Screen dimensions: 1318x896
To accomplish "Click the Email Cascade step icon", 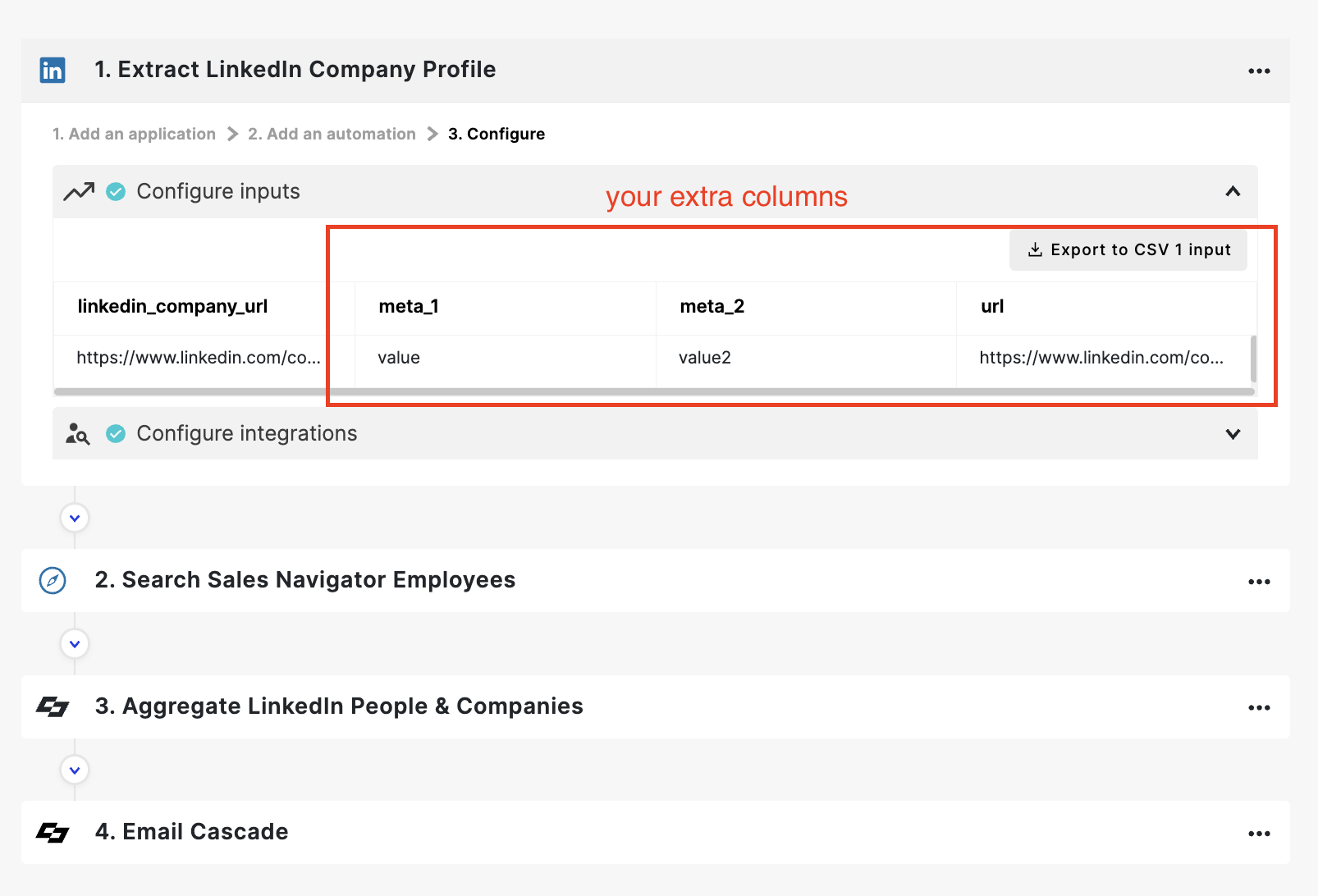I will pos(53,833).
